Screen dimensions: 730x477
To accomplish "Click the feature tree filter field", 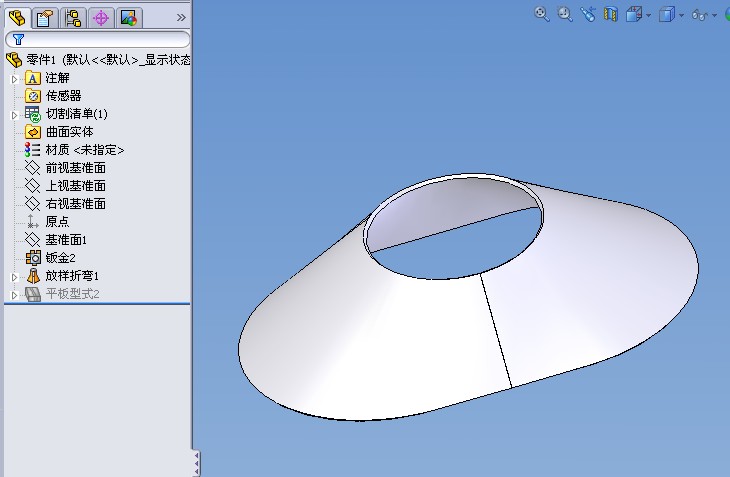I will (98, 40).
